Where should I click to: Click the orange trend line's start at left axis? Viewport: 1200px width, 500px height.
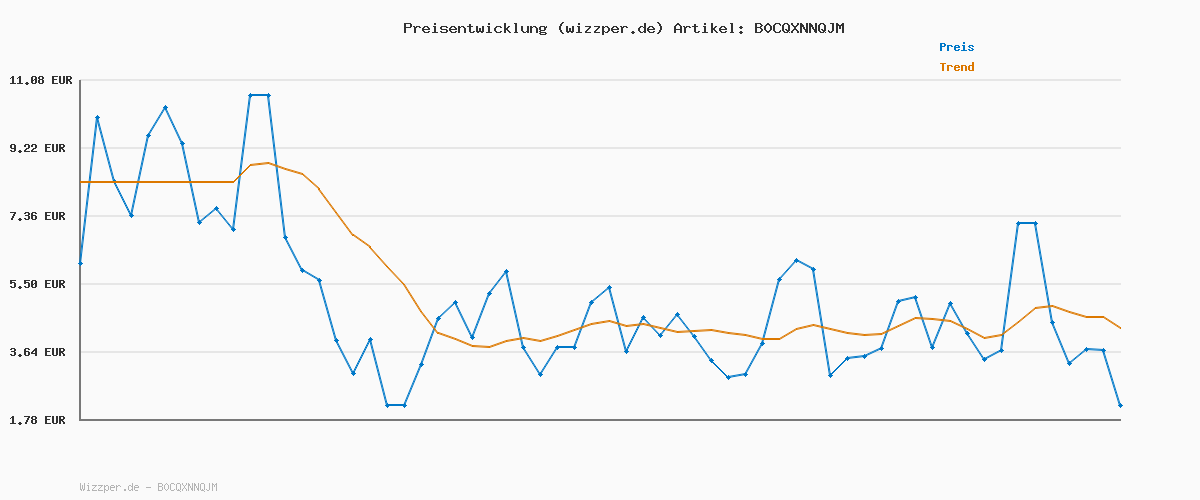pos(81,182)
